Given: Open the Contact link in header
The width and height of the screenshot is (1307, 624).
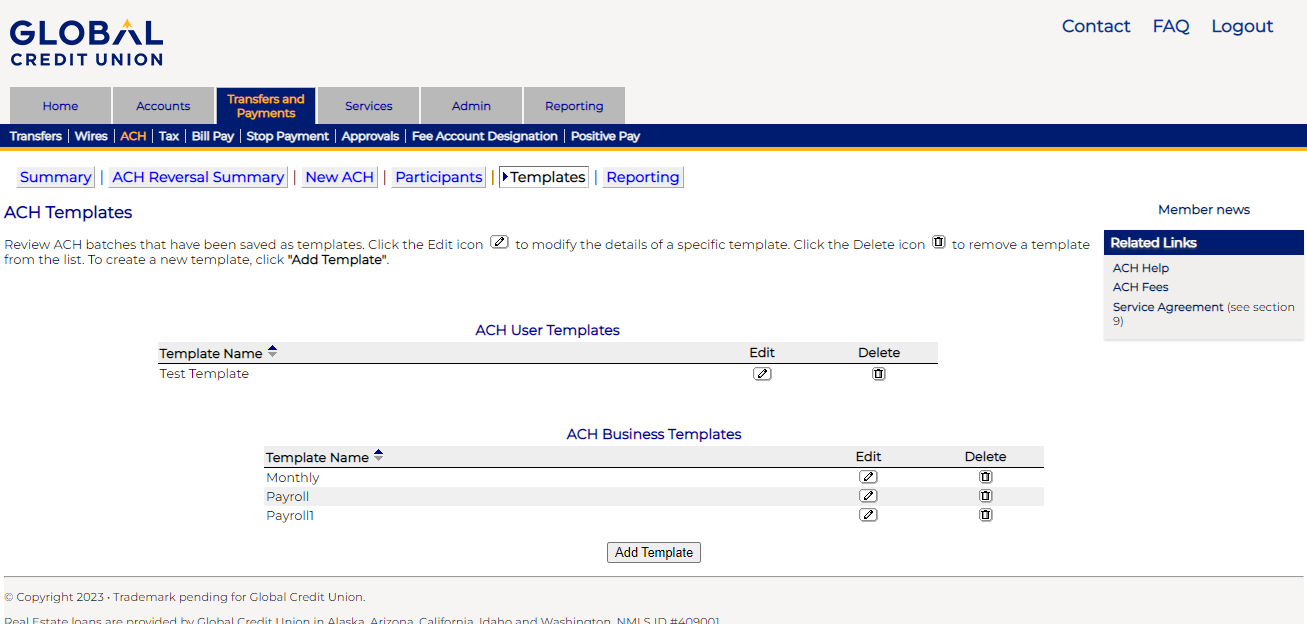Looking at the screenshot, I should [1096, 27].
